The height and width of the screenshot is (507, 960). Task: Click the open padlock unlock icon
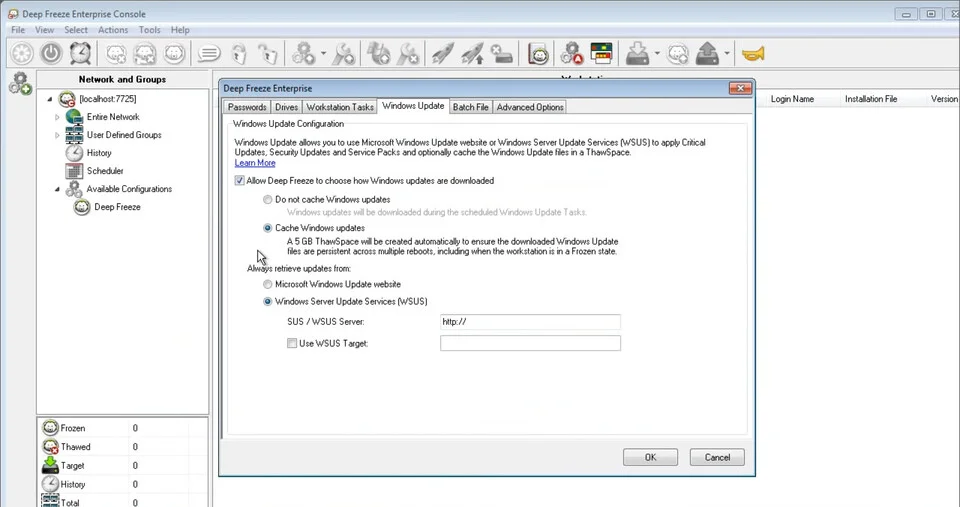(x=268, y=54)
